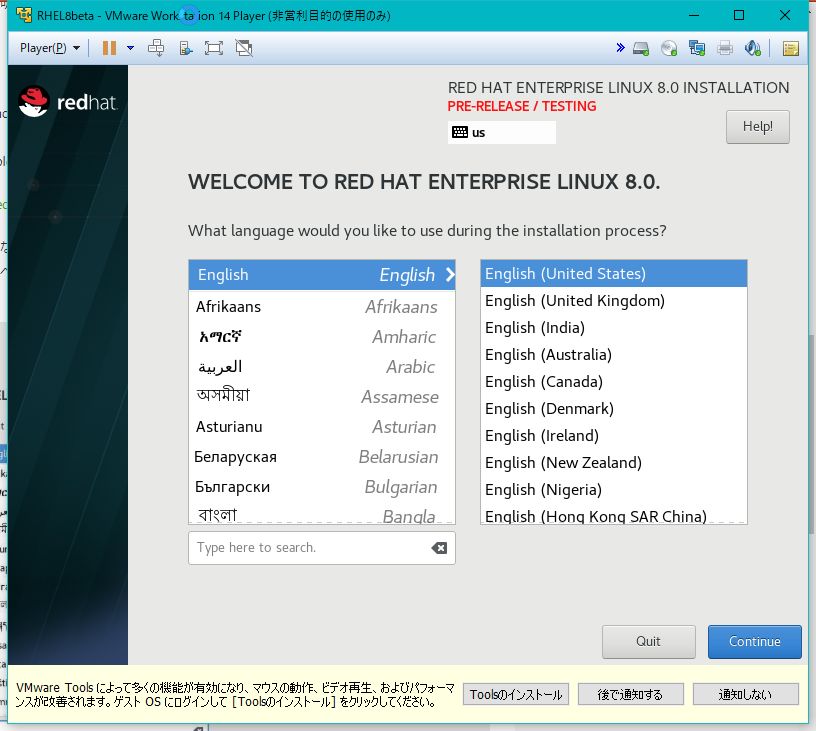
Task: Choose English (India) locale
Action: tap(614, 328)
